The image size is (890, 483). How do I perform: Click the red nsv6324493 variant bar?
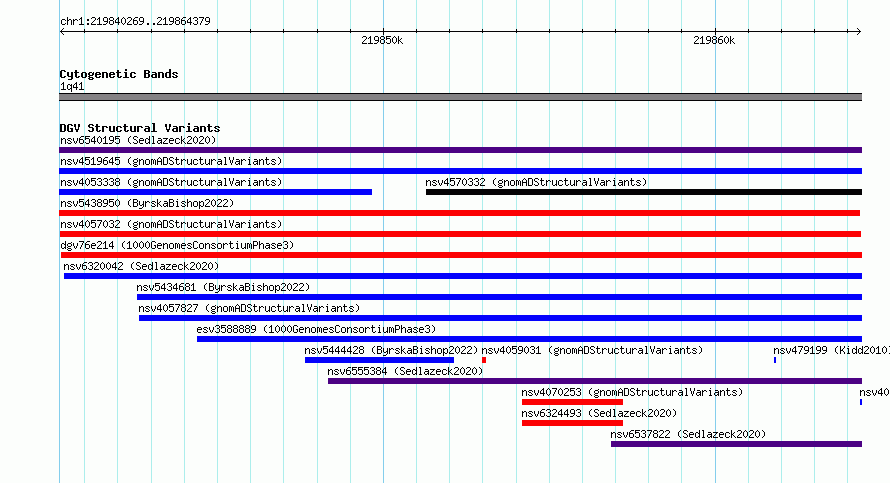coord(572,423)
